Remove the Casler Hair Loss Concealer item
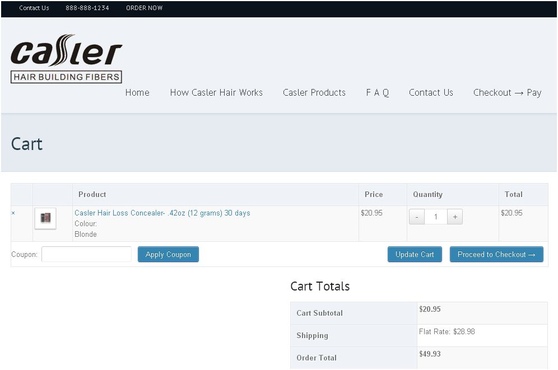This screenshot has height=370, width=558. coord(13,213)
